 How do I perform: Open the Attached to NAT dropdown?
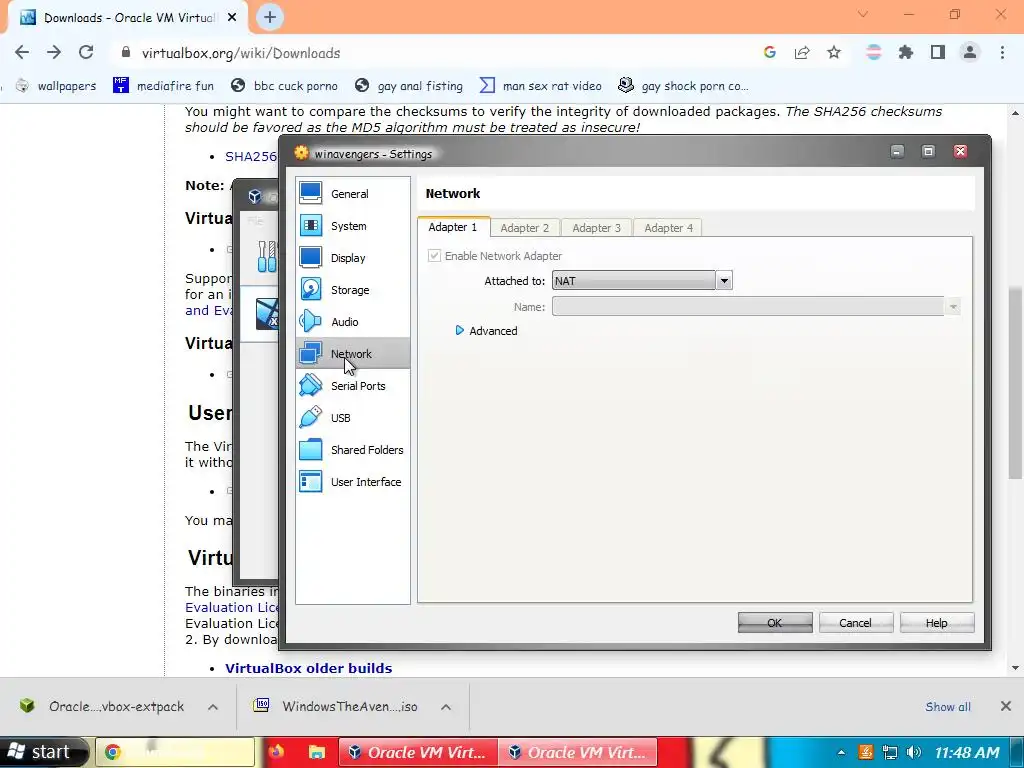(642, 280)
